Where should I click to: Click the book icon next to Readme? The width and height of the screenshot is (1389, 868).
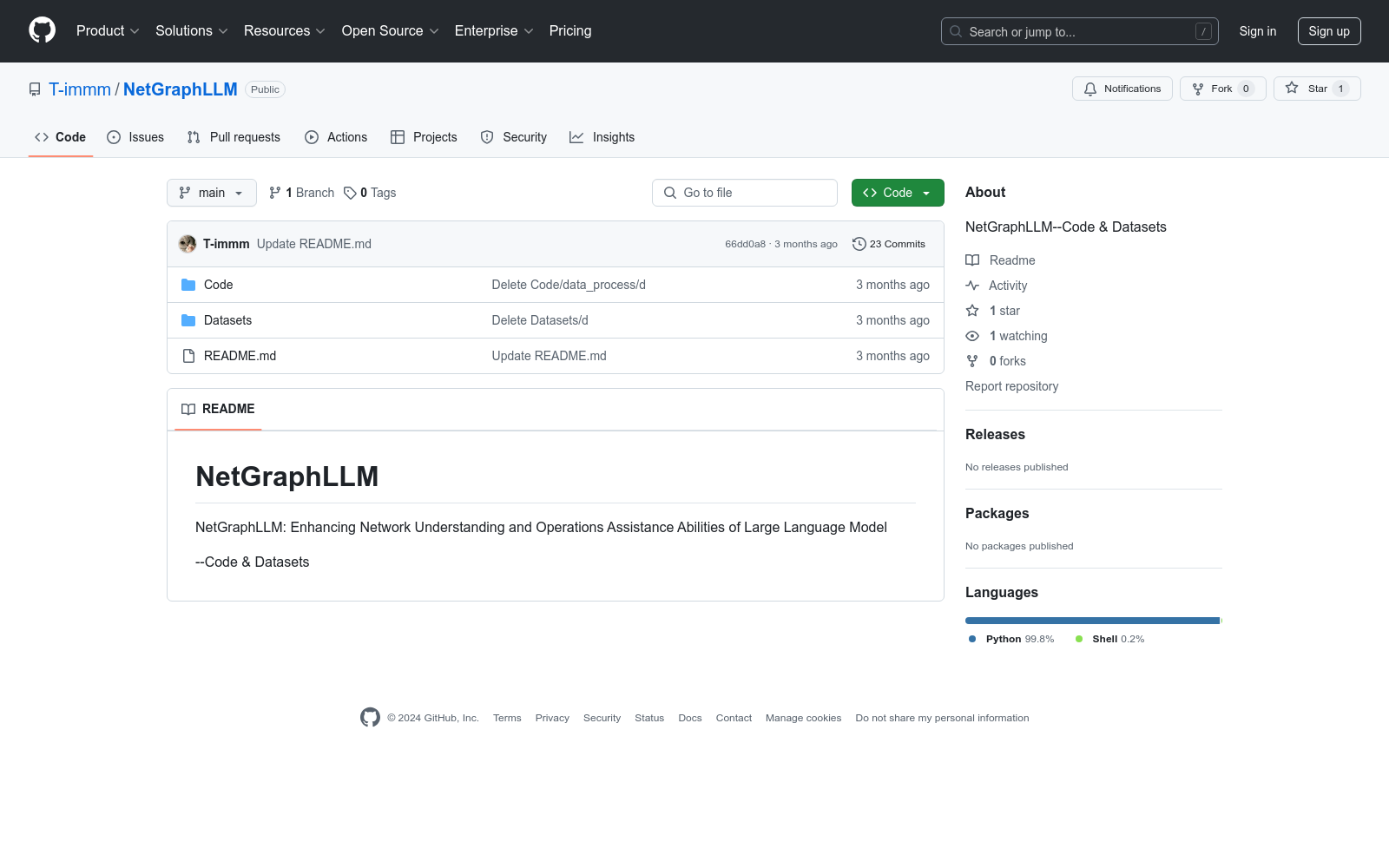(972, 260)
